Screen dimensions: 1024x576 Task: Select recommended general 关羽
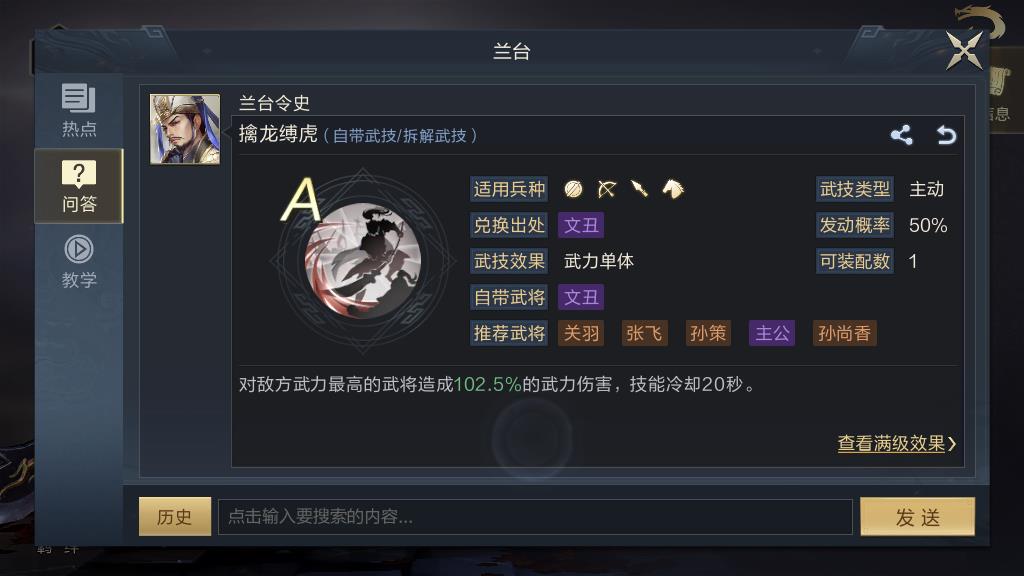pyautogui.click(x=581, y=334)
